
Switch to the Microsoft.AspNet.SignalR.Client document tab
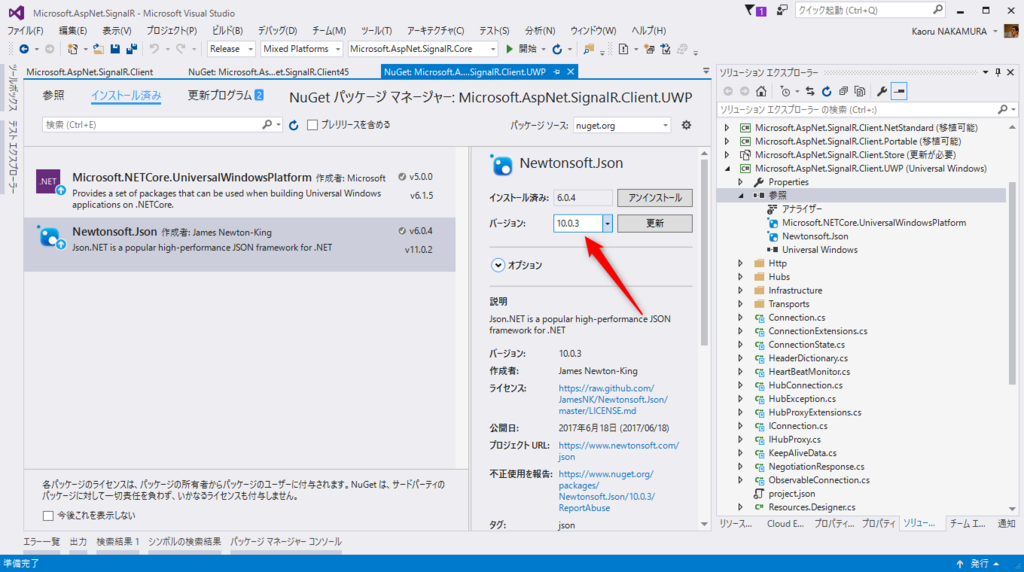tap(89, 72)
